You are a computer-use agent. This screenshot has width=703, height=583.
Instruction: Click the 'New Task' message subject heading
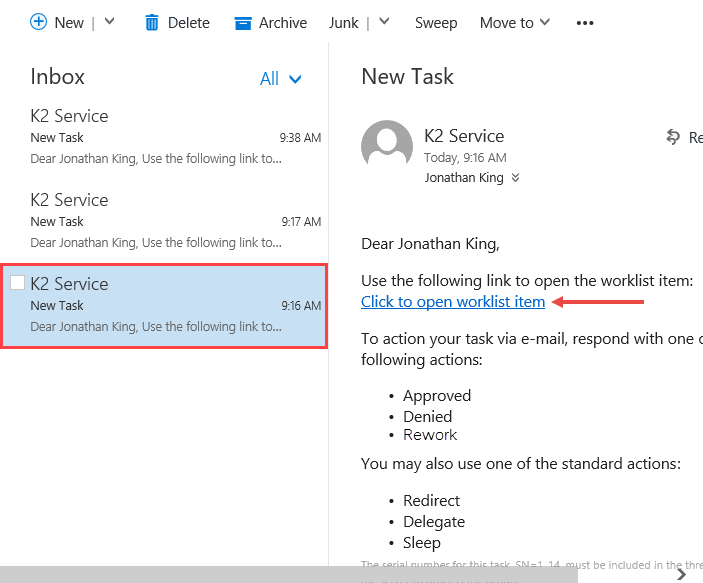point(408,77)
